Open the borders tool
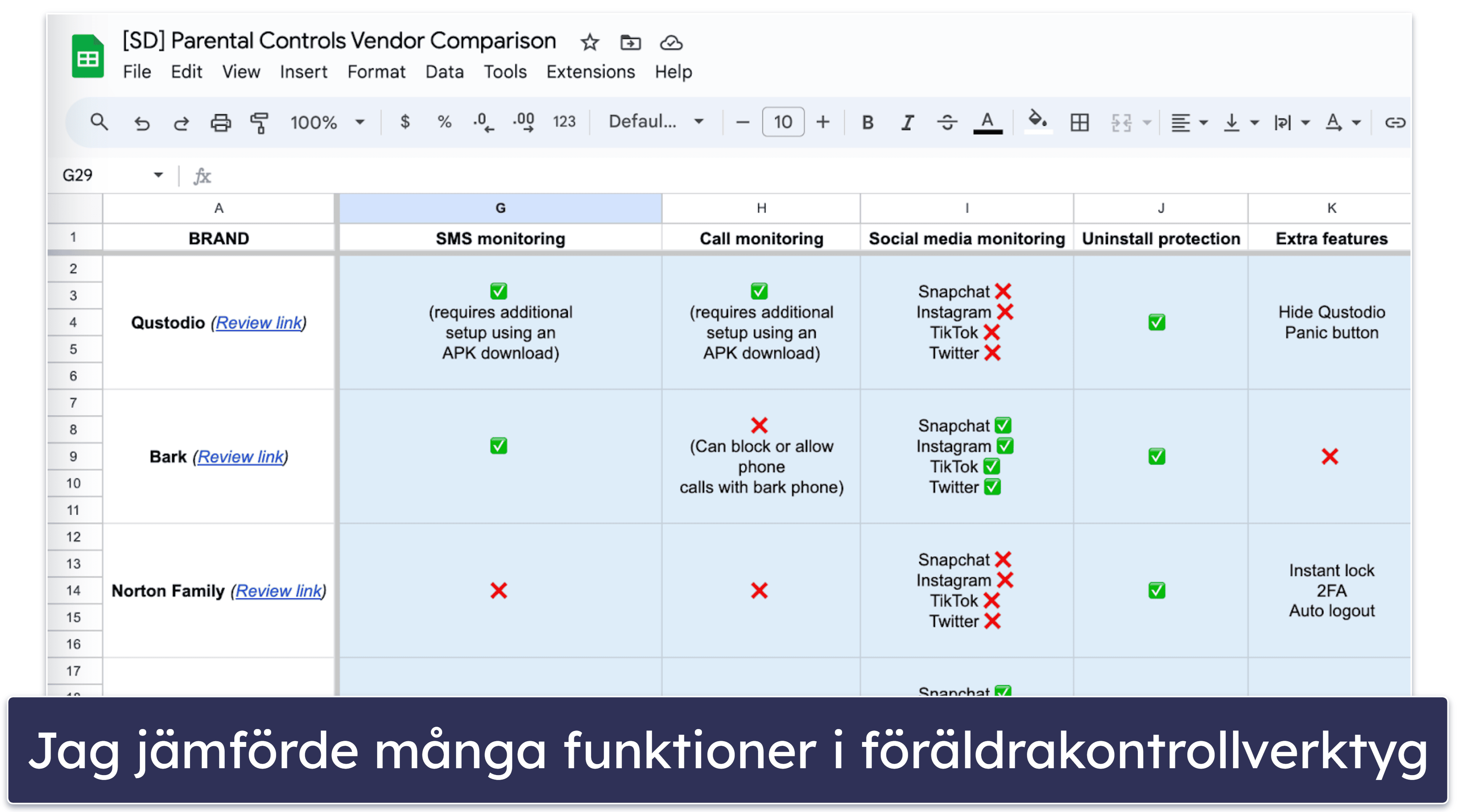 [x=1079, y=122]
